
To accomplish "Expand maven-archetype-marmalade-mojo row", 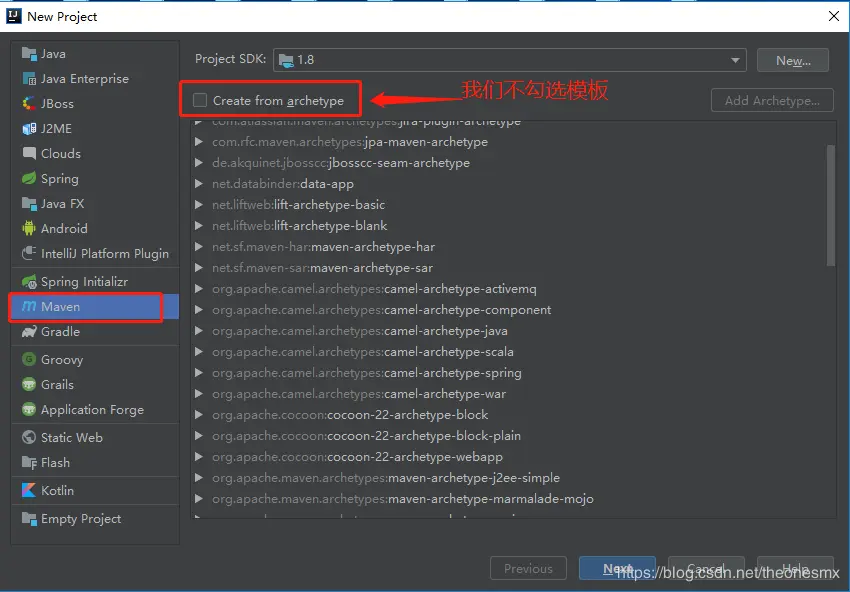I will pyautogui.click(x=199, y=499).
